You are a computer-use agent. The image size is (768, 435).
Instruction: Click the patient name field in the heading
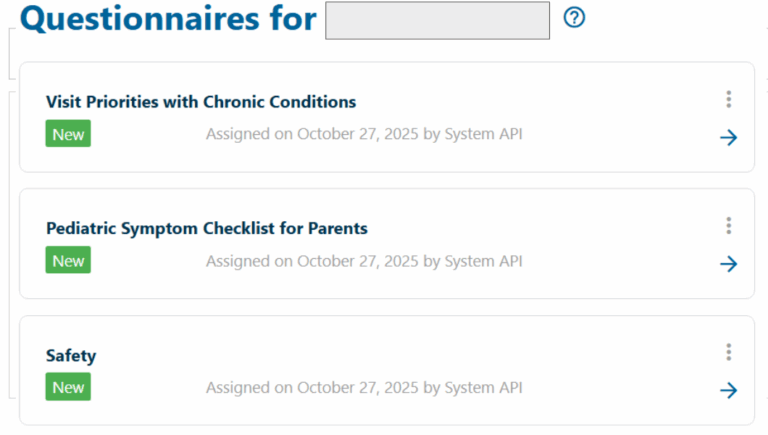(x=437, y=20)
